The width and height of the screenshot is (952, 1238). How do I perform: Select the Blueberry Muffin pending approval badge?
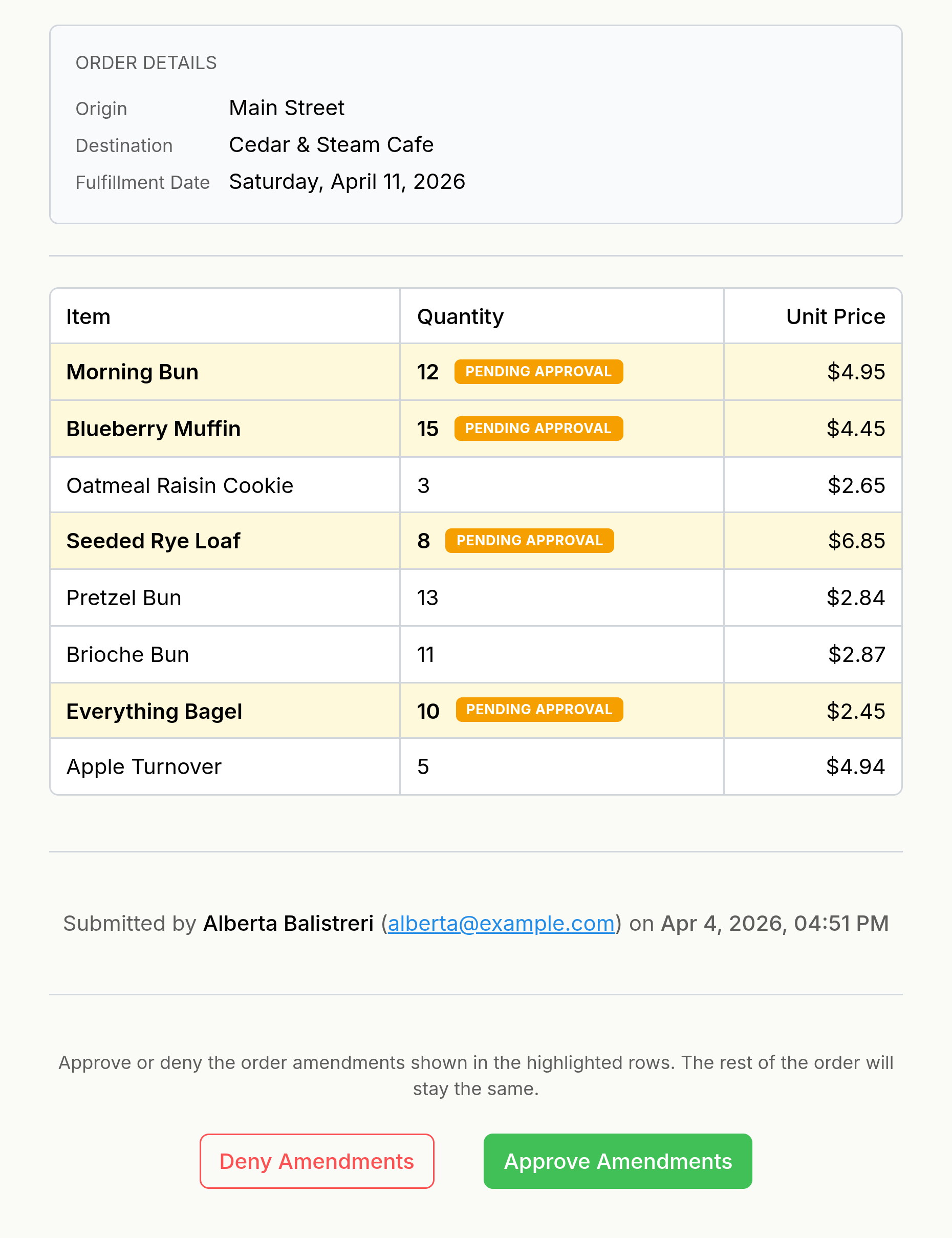538,429
